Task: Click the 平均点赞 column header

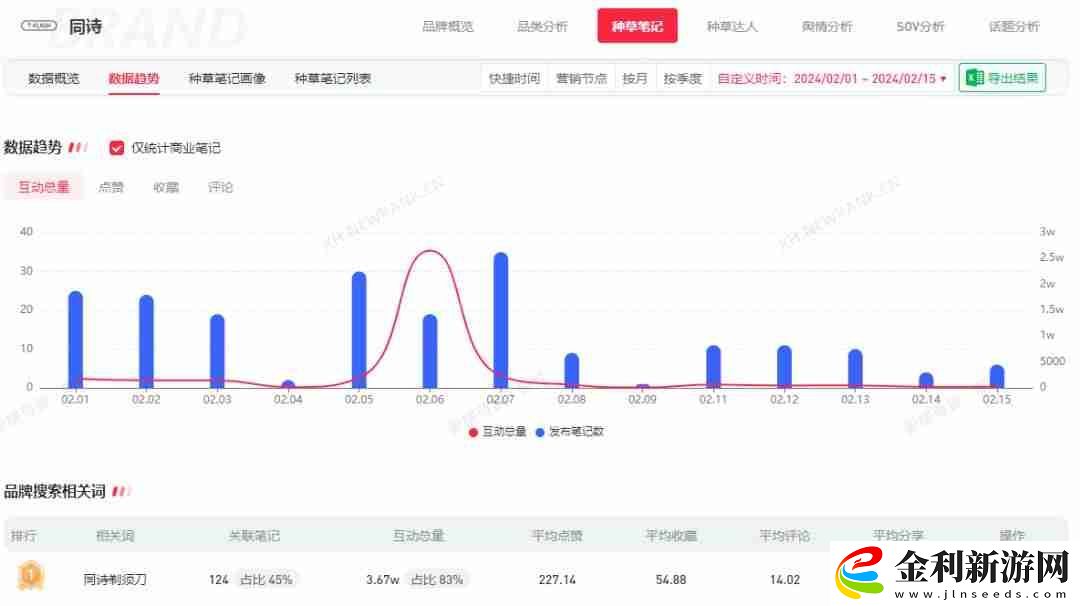Action: point(557,536)
